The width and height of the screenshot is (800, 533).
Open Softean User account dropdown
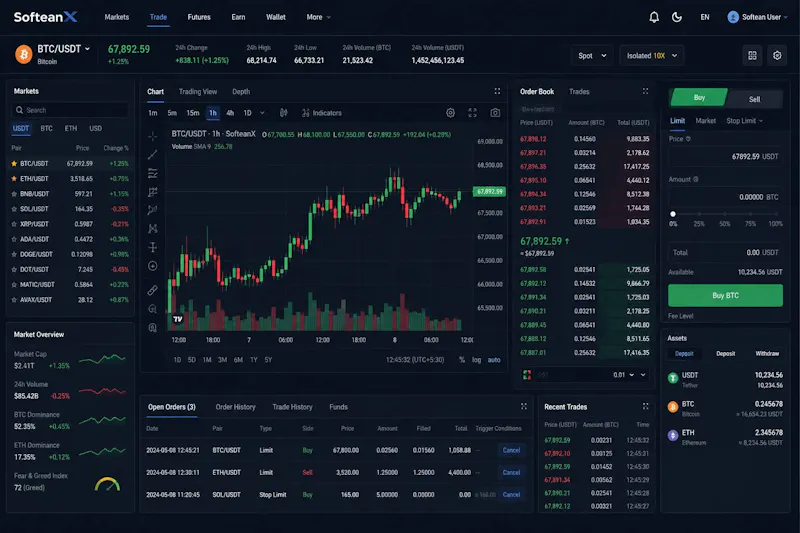(757, 17)
